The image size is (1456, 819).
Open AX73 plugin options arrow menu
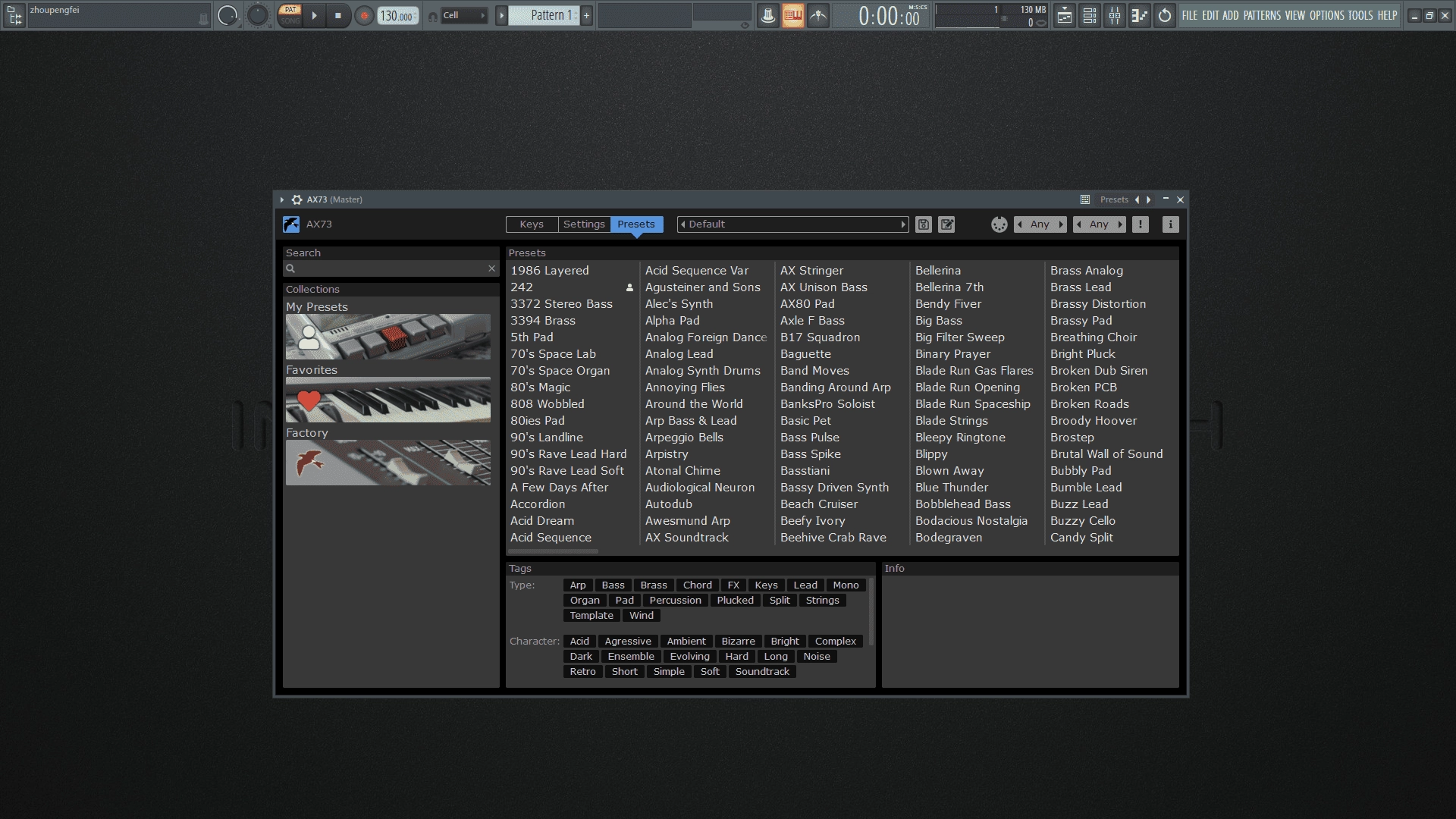click(282, 199)
